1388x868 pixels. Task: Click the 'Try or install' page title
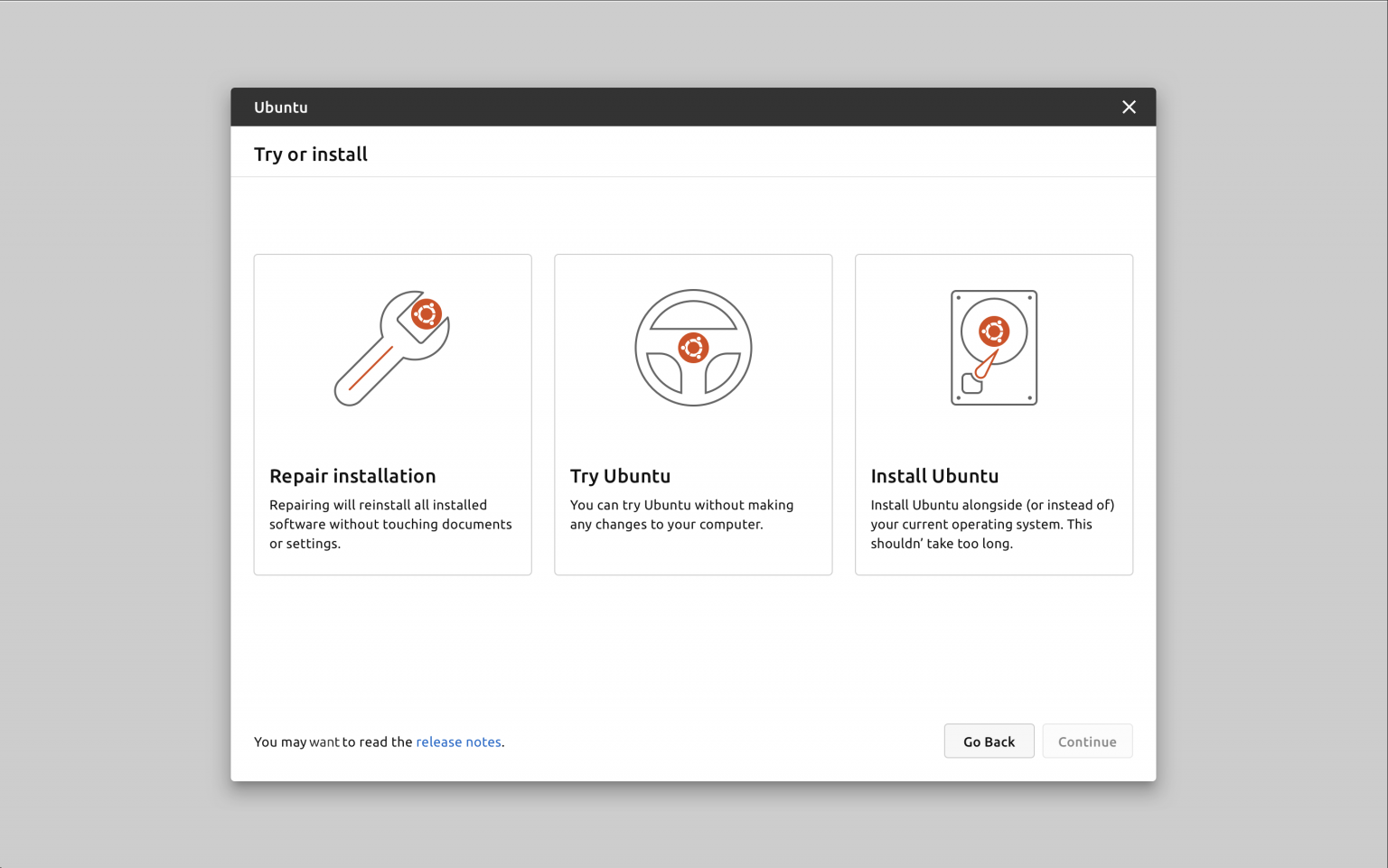tap(311, 154)
